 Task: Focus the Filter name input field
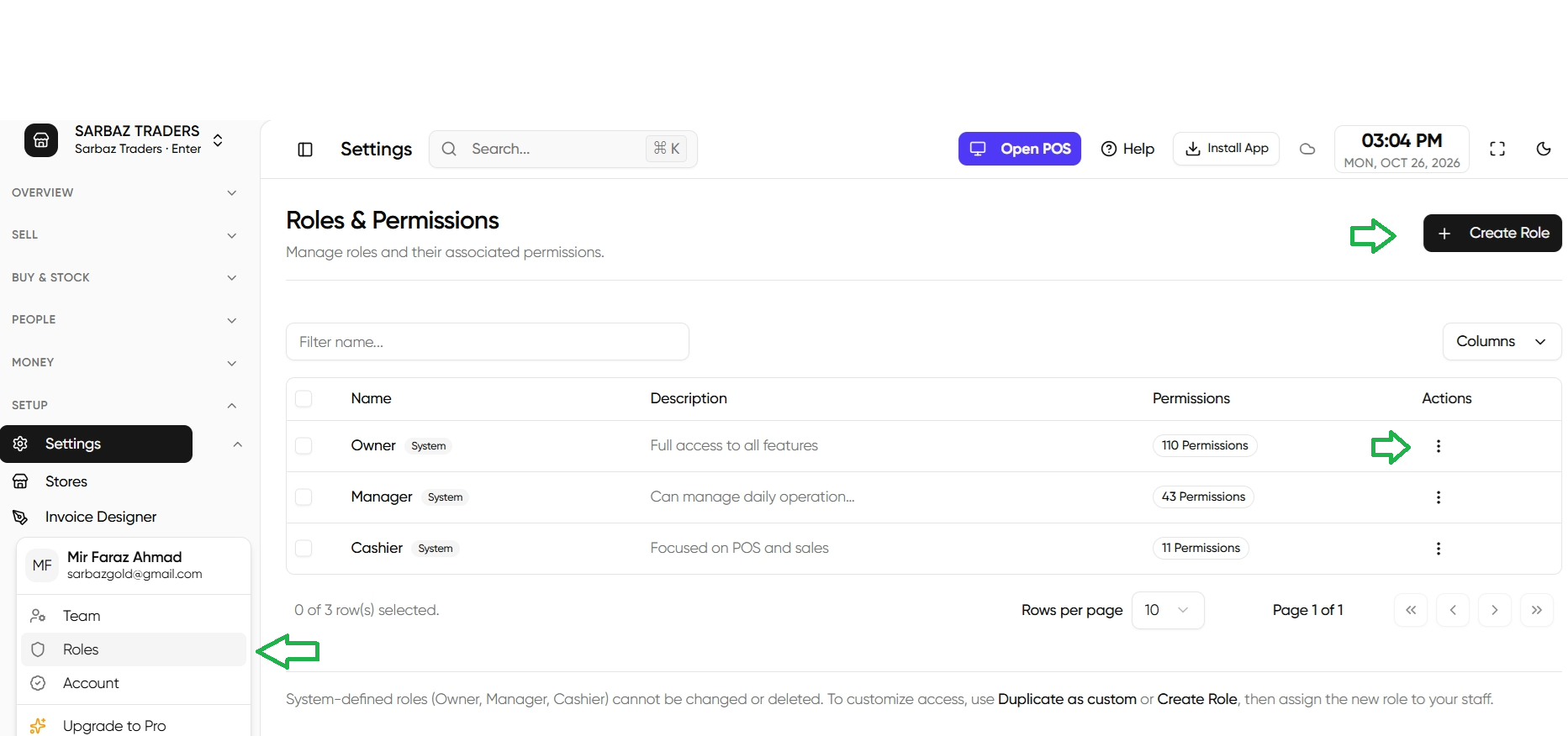pyautogui.click(x=488, y=342)
